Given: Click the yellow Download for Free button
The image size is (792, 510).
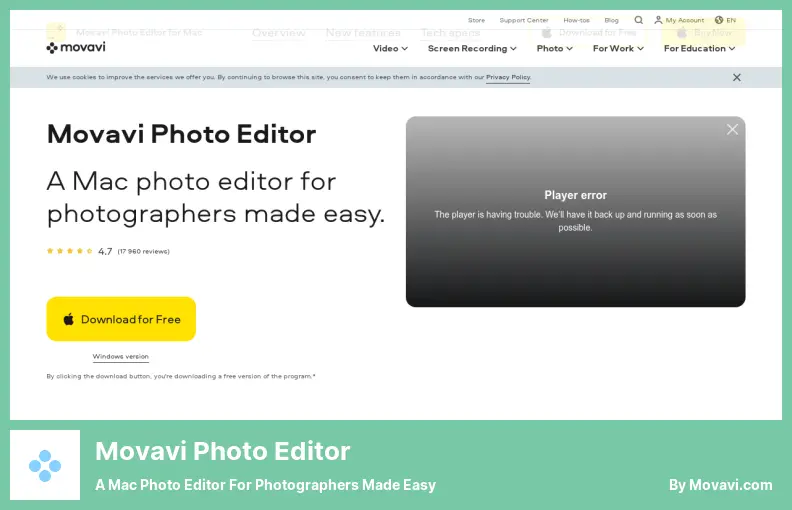Looking at the screenshot, I should pos(121,319).
